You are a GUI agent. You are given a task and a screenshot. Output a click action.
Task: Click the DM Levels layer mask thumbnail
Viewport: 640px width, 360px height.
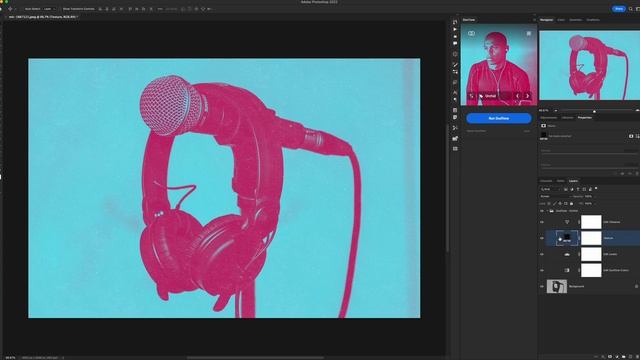[591, 254]
